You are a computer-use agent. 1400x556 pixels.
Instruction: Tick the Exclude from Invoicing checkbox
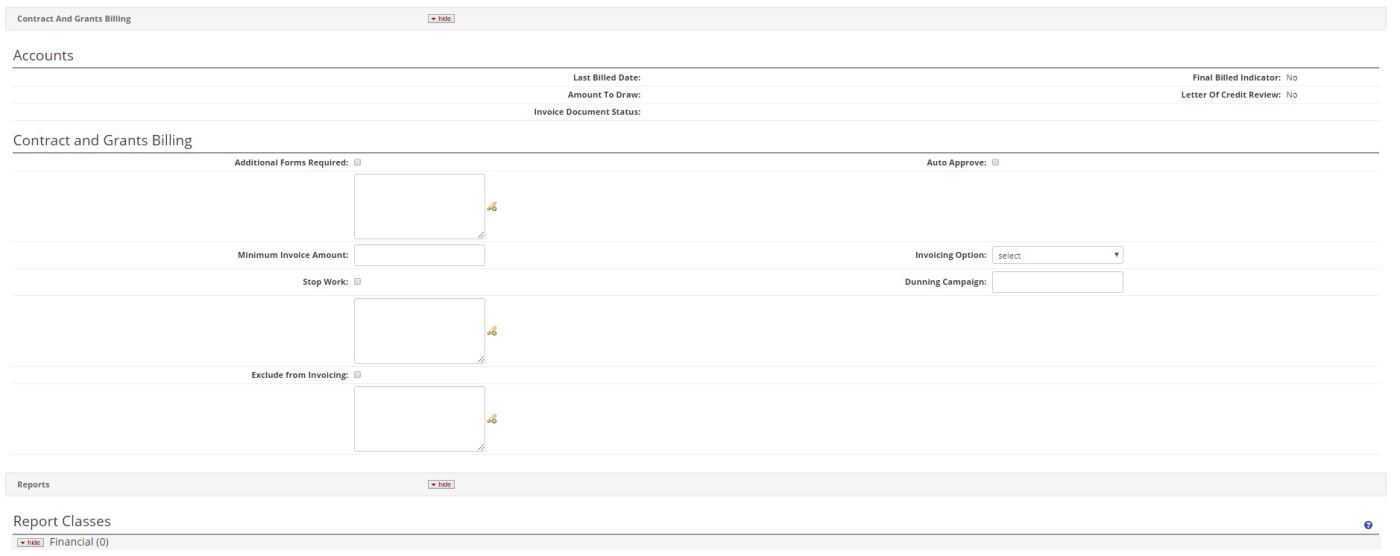tap(358, 375)
